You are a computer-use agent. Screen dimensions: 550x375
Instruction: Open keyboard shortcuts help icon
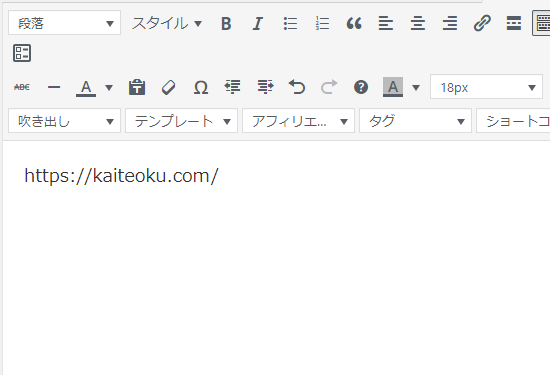[x=361, y=87]
